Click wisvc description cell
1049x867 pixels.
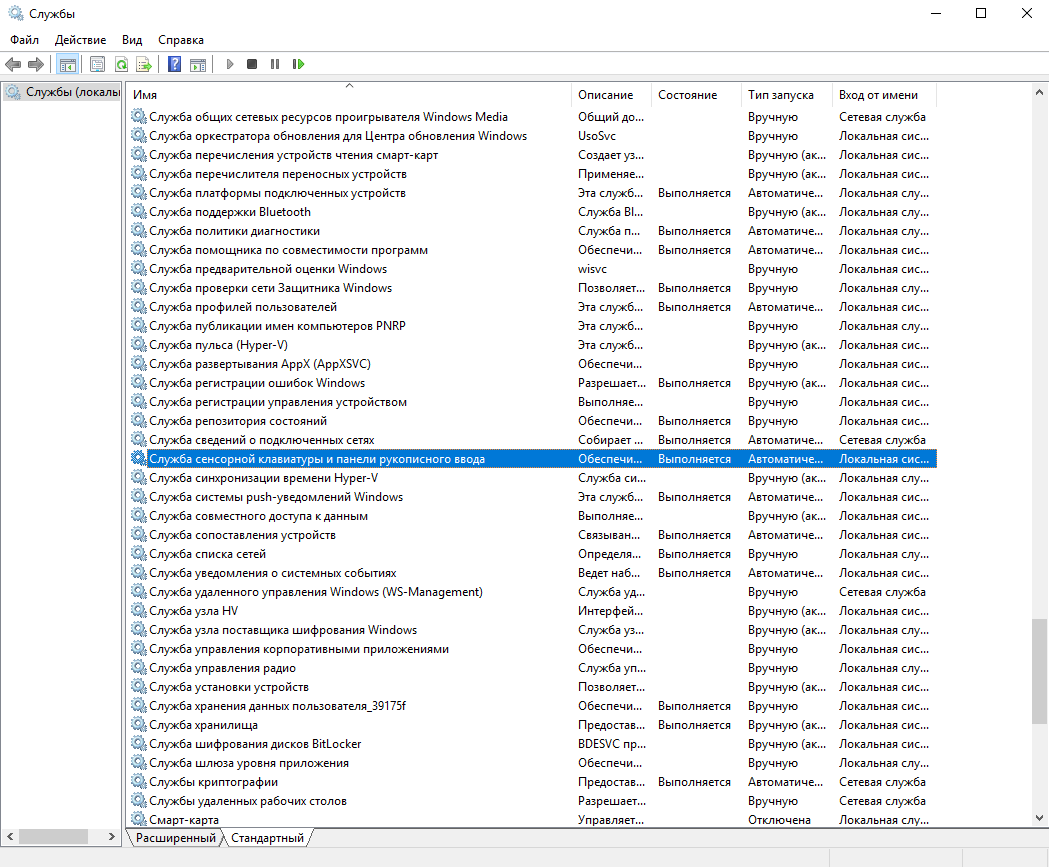pos(592,269)
